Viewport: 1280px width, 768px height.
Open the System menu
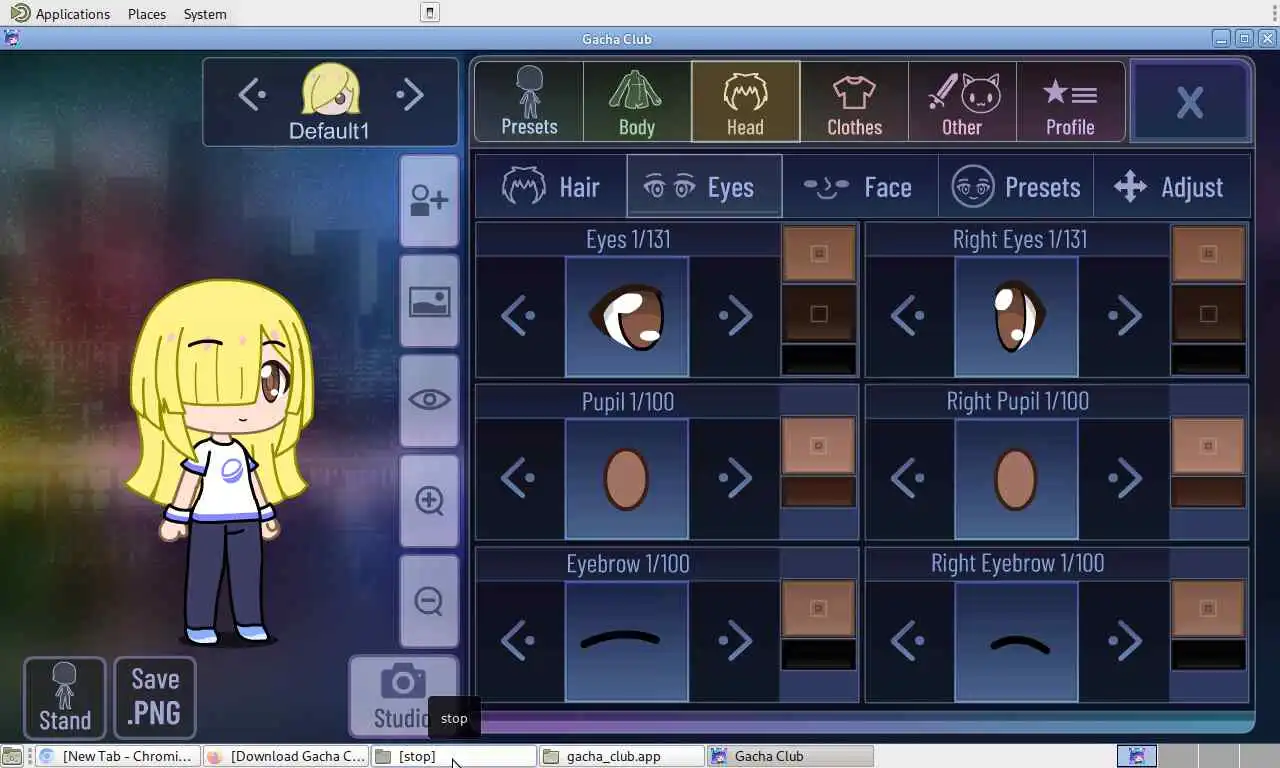coord(205,14)
